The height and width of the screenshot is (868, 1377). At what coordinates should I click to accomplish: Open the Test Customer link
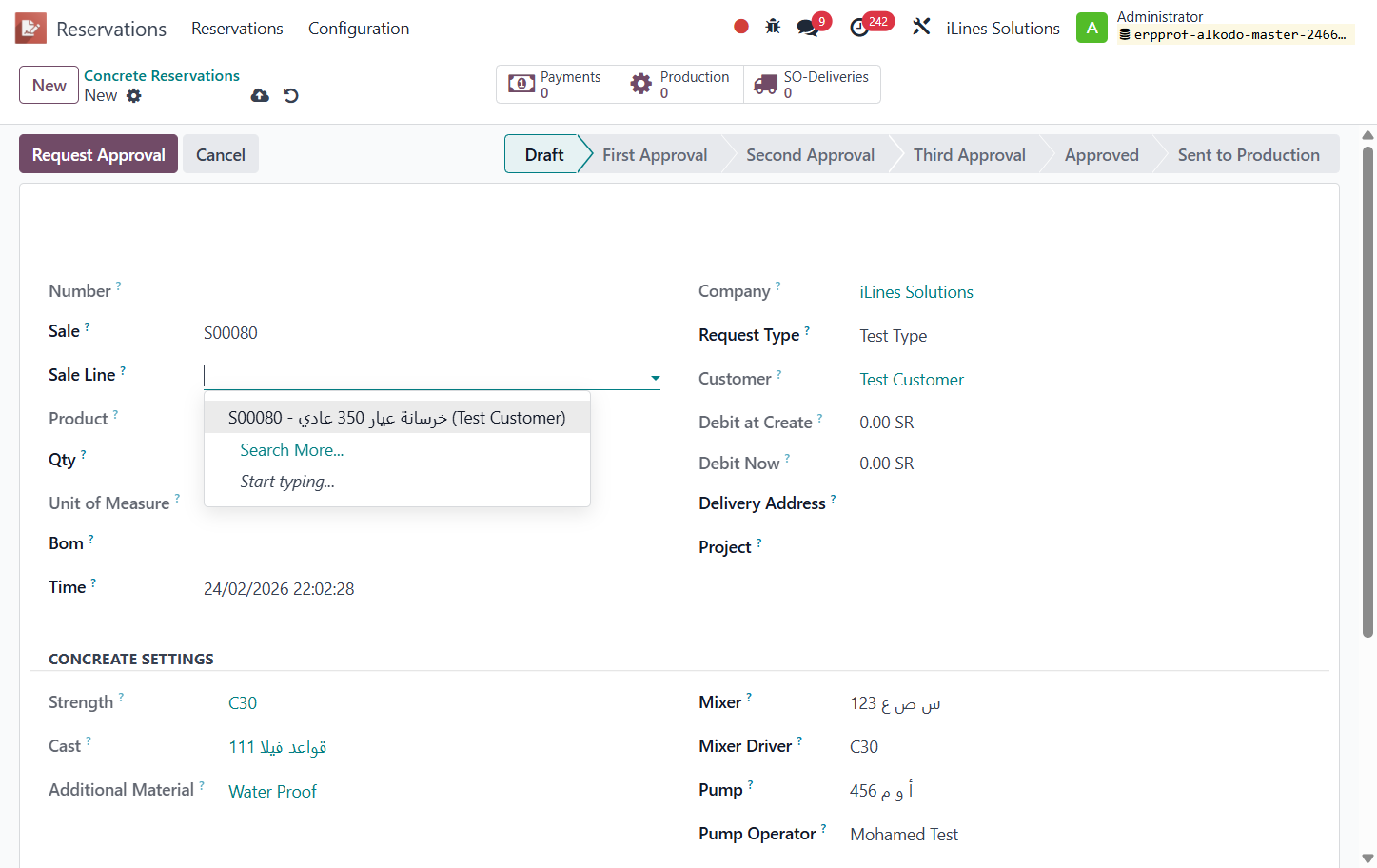coord(912,380)
